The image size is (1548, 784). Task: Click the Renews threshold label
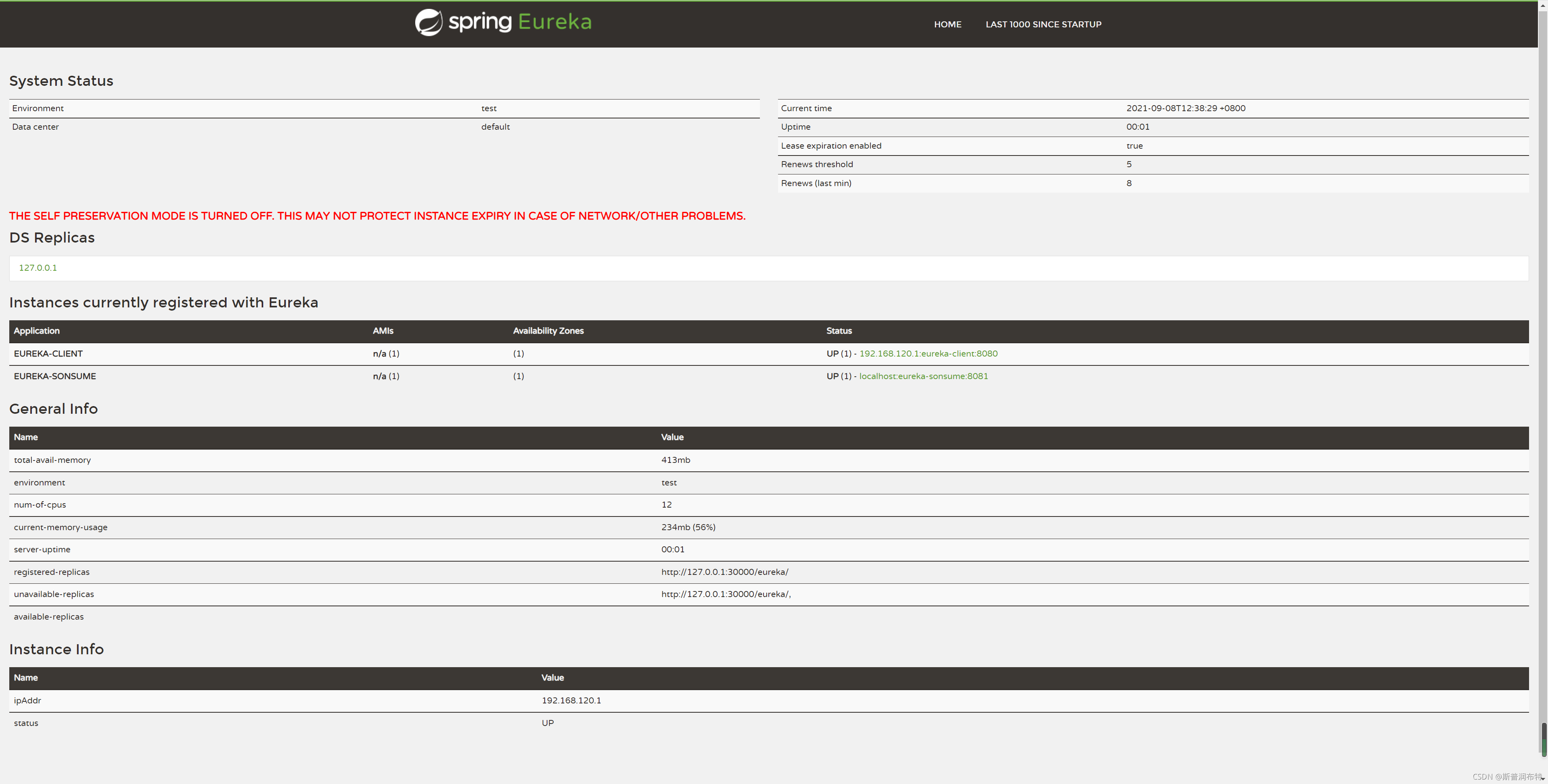(x=817, y=165)
